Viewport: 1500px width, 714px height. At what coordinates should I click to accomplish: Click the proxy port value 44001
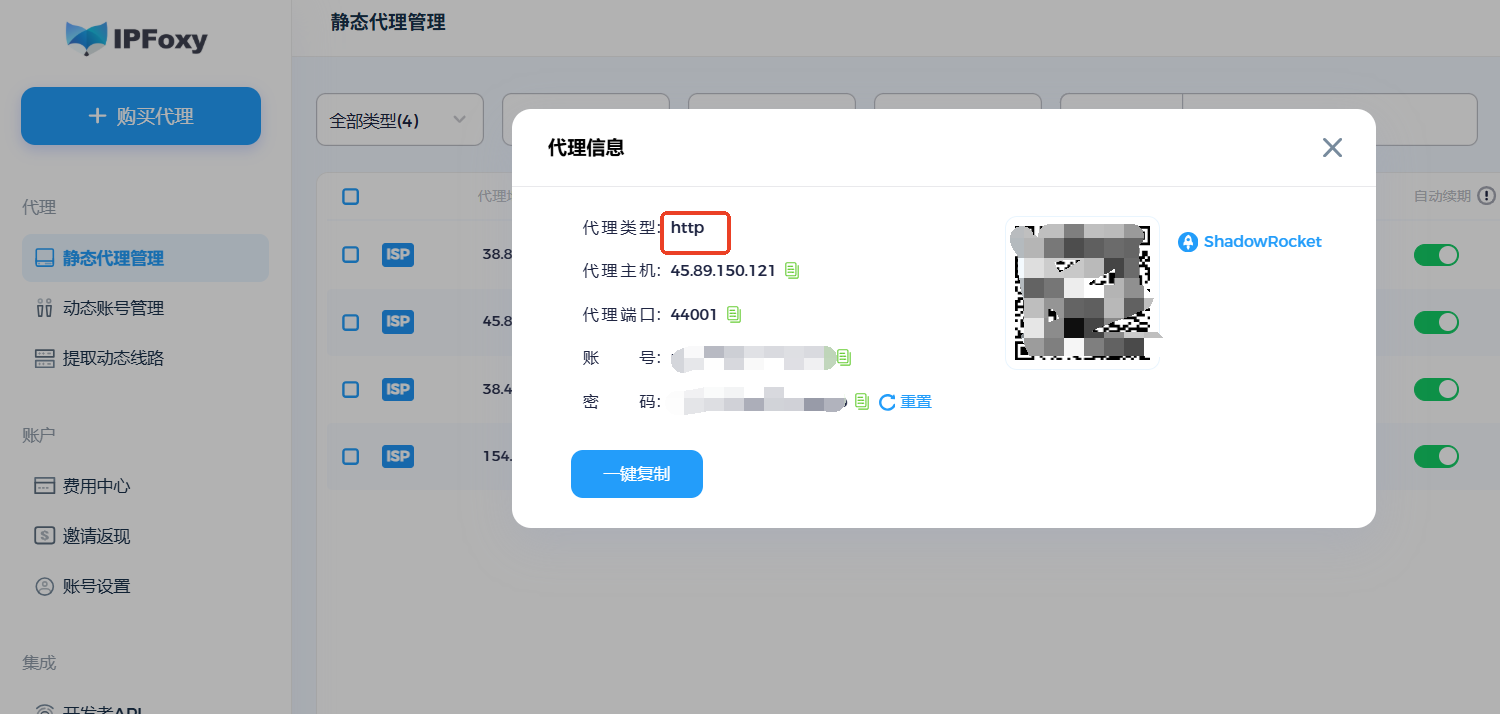694,314
